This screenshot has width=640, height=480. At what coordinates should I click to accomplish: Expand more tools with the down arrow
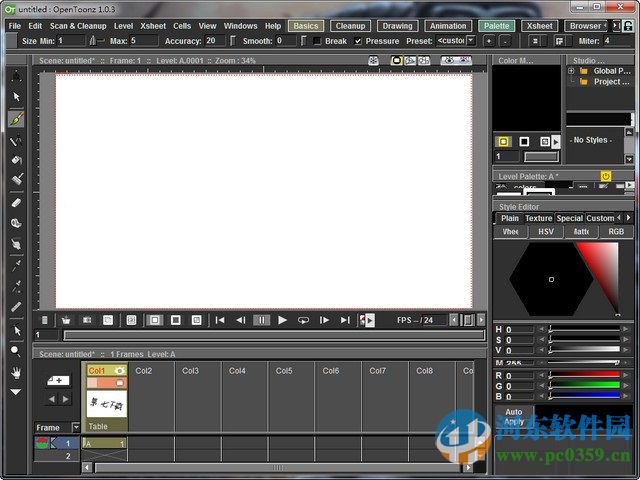point(16,392)
